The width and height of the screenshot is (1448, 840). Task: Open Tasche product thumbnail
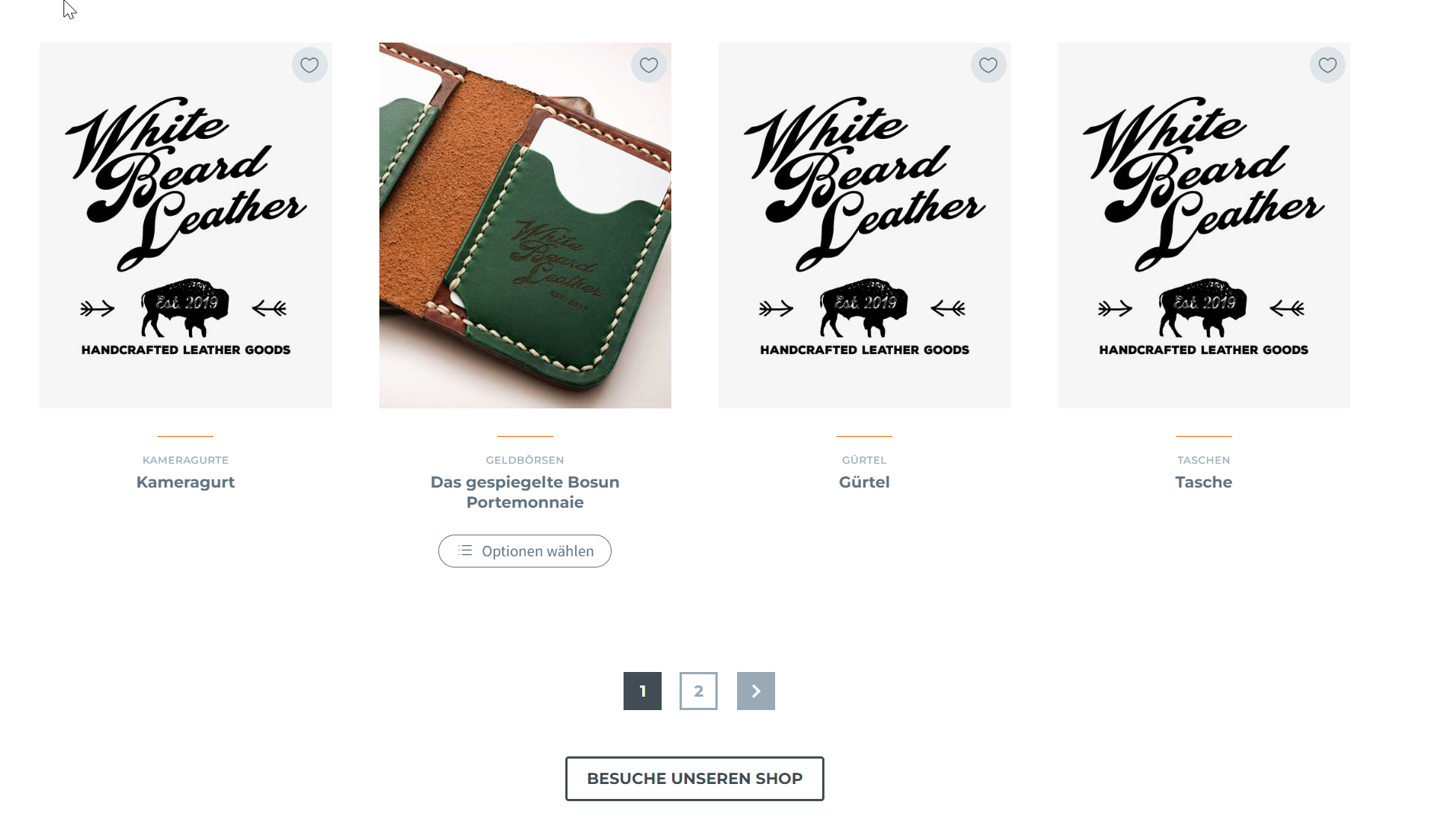pyautogui.click(x=1204, y=225)
